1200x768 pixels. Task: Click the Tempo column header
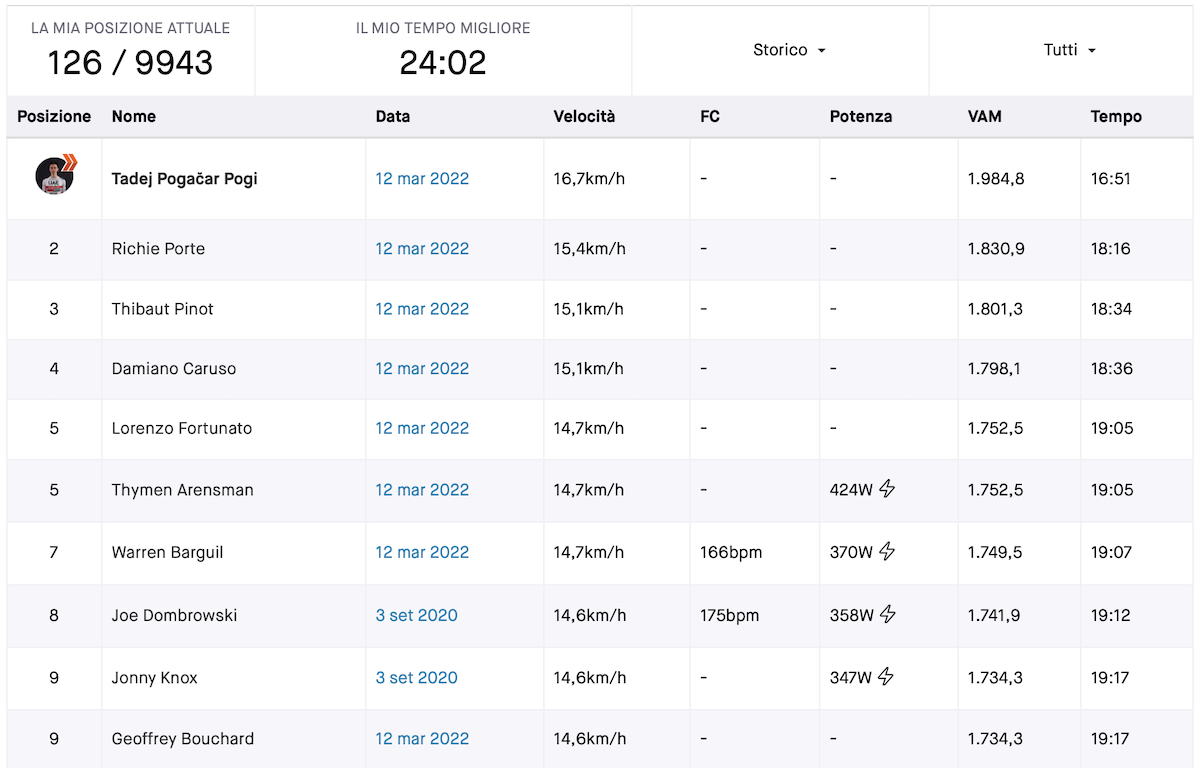click(x=1115, y=116)
